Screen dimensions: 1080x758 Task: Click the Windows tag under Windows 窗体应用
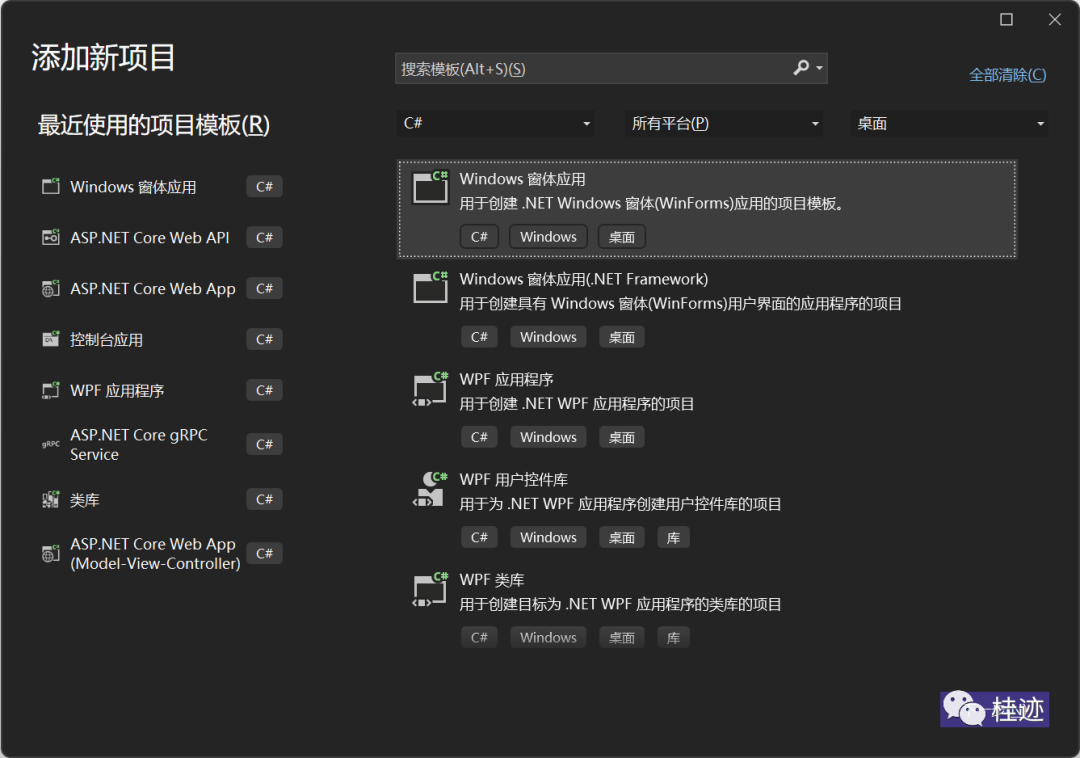click(548, 237)
